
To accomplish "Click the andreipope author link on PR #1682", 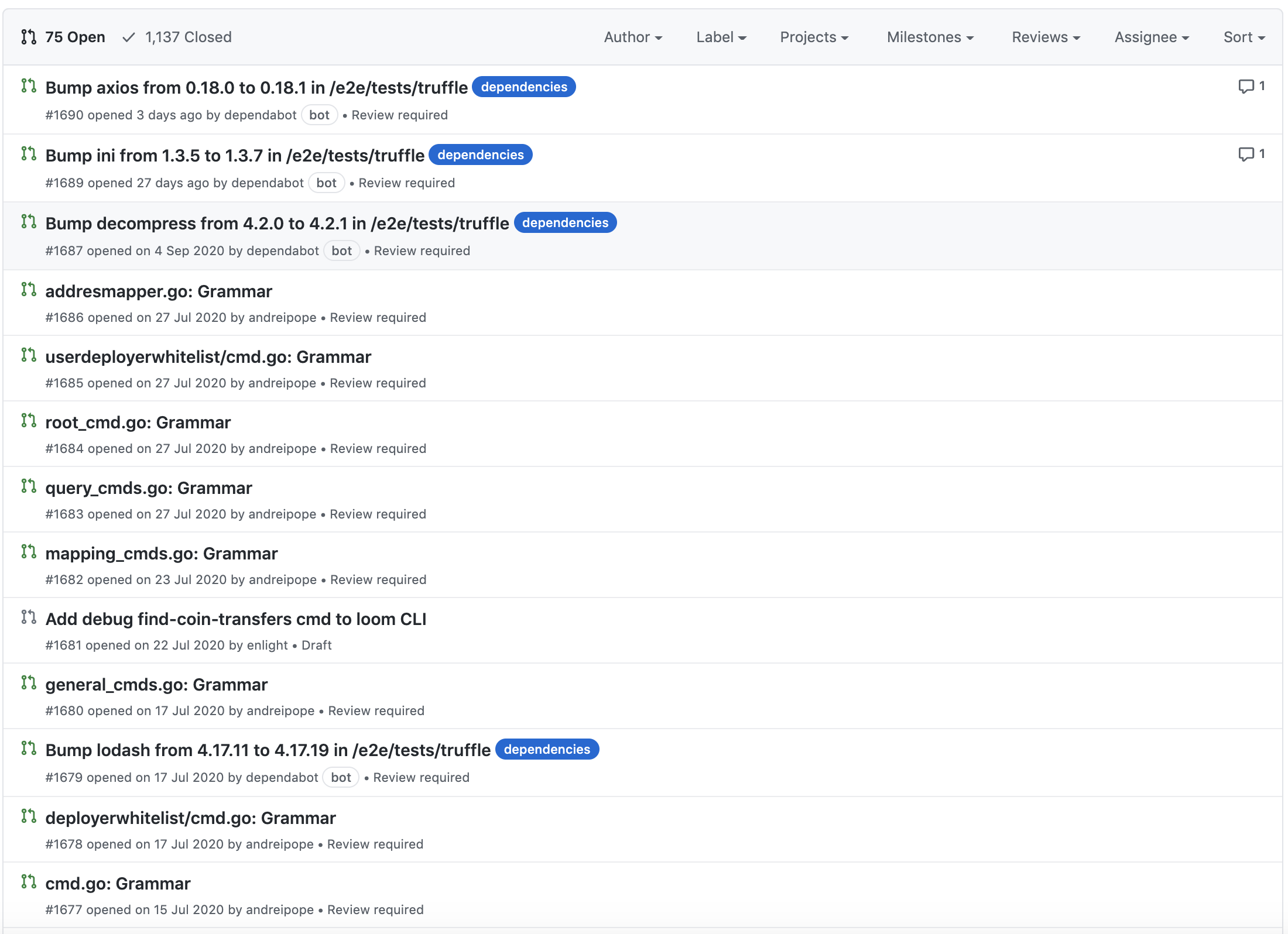I will 283,580.
